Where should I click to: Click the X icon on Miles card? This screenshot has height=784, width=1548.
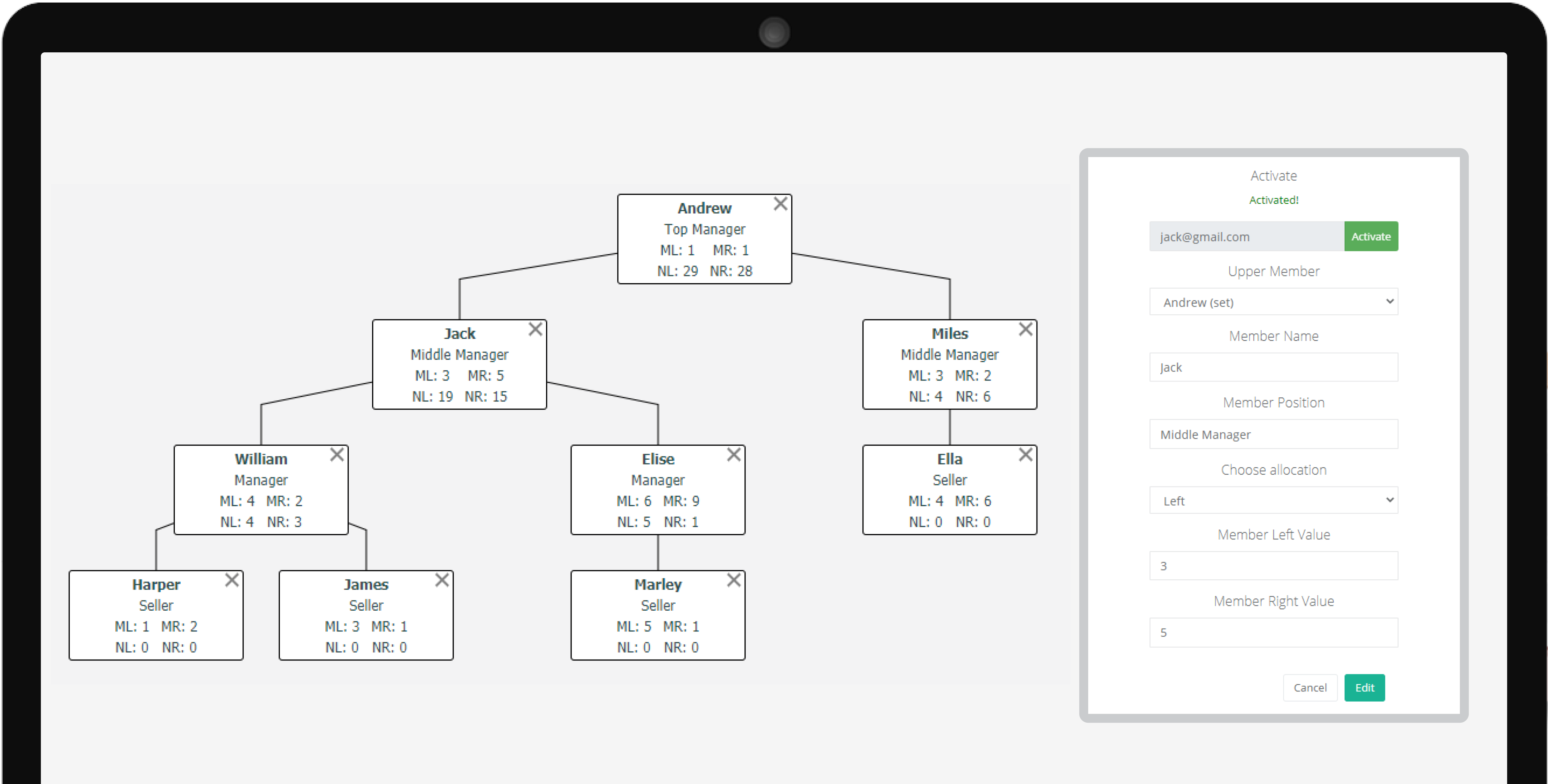(x=1025, y=329)
